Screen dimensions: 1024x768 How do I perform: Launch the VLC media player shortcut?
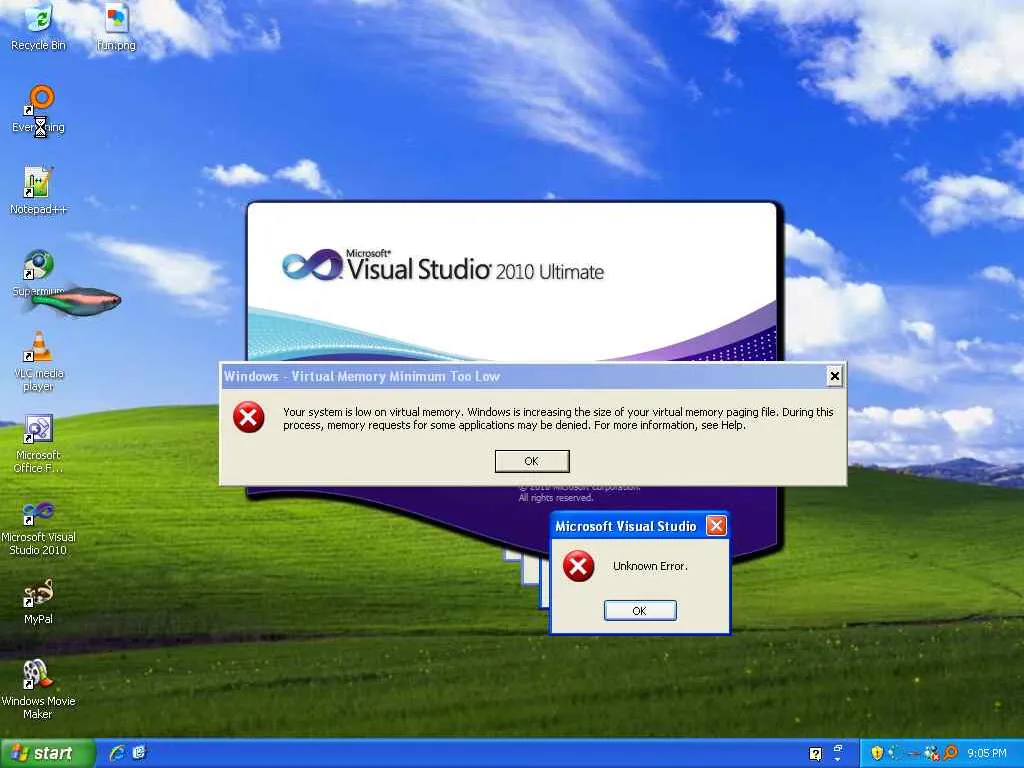(x=39, y=361)
